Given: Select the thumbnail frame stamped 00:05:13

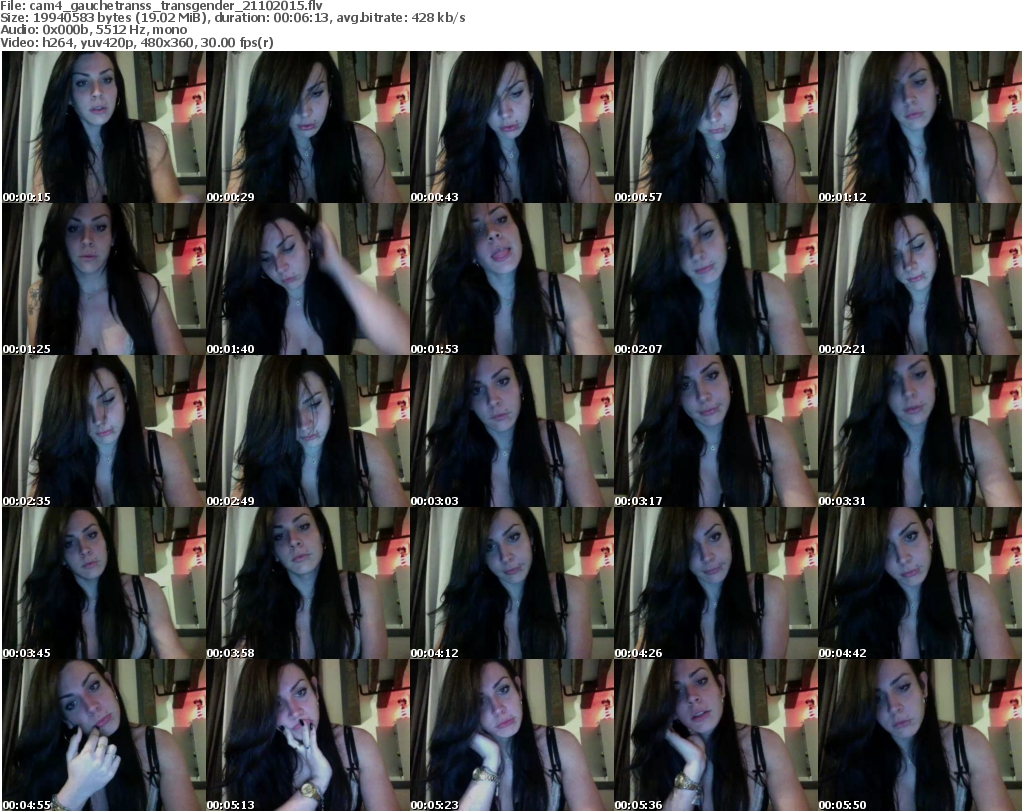Looking at the screenshot, I should click(x=308, y=735).
